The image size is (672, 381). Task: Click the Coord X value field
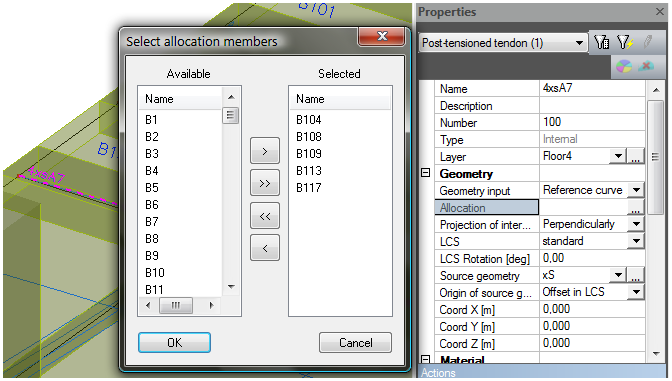click(x=592, y=309)
